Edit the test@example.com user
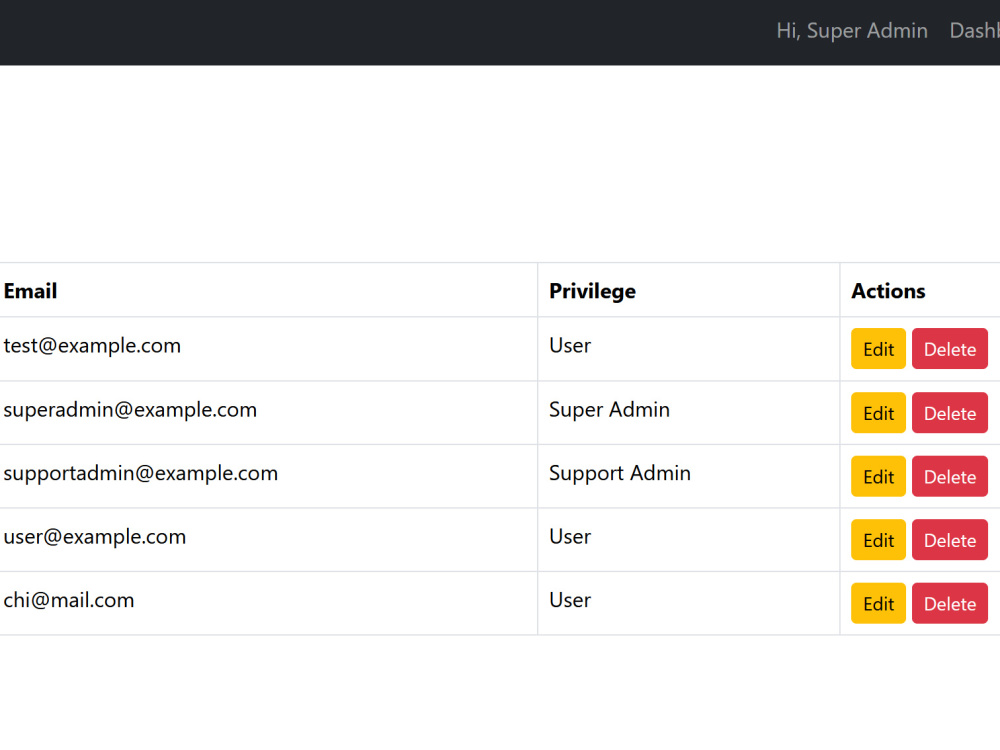 [878, 349]
